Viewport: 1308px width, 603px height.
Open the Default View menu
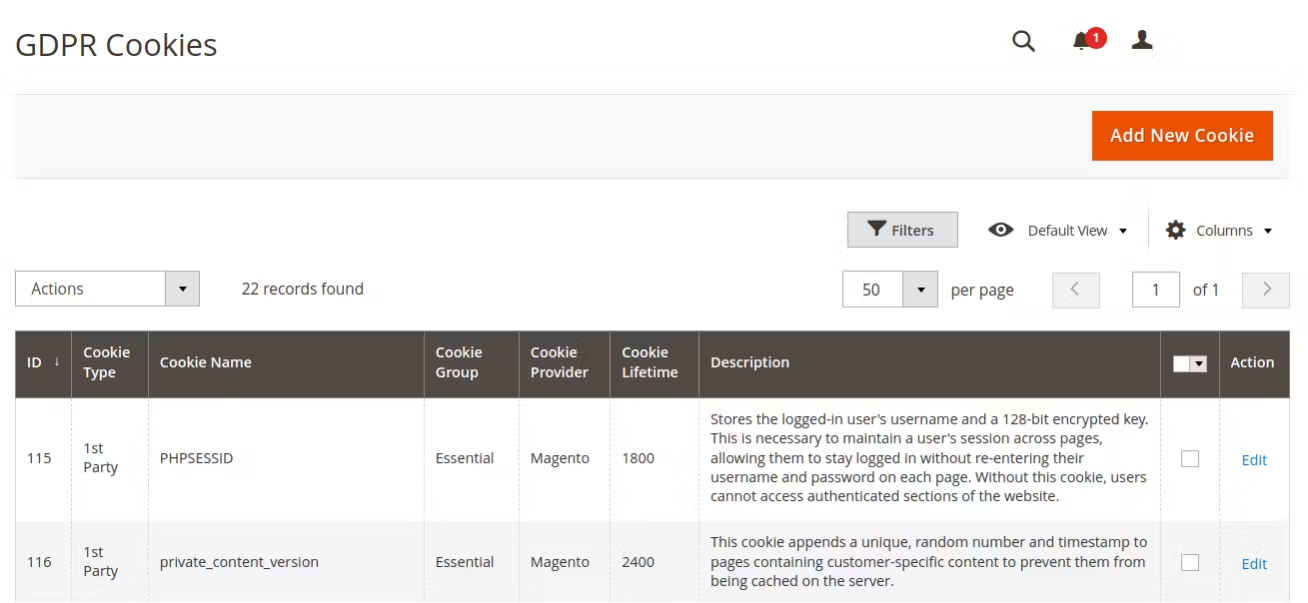pos(1070,229)
